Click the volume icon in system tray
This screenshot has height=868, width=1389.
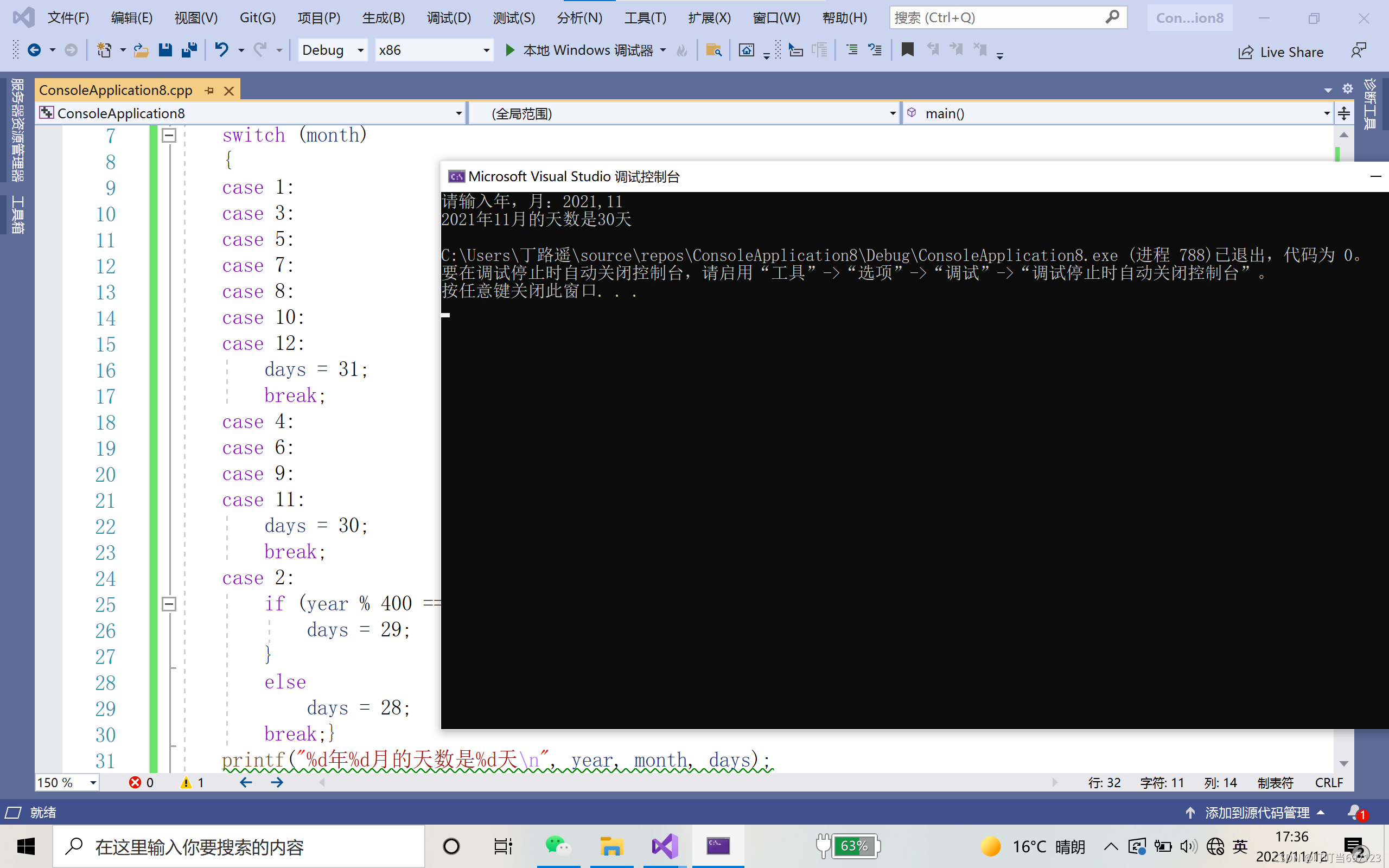pyautogui.click(x=1188, y=846)
